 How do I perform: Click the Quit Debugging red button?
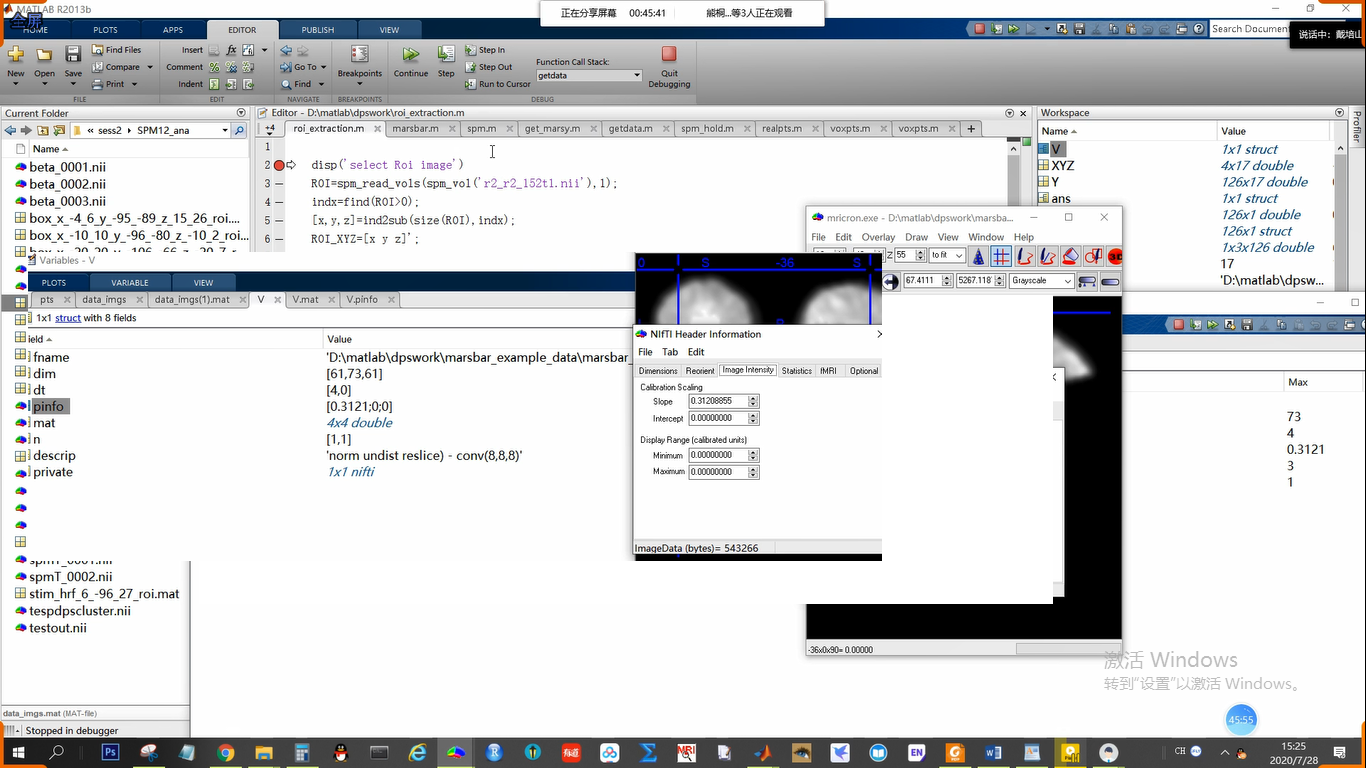pos(669,54)
